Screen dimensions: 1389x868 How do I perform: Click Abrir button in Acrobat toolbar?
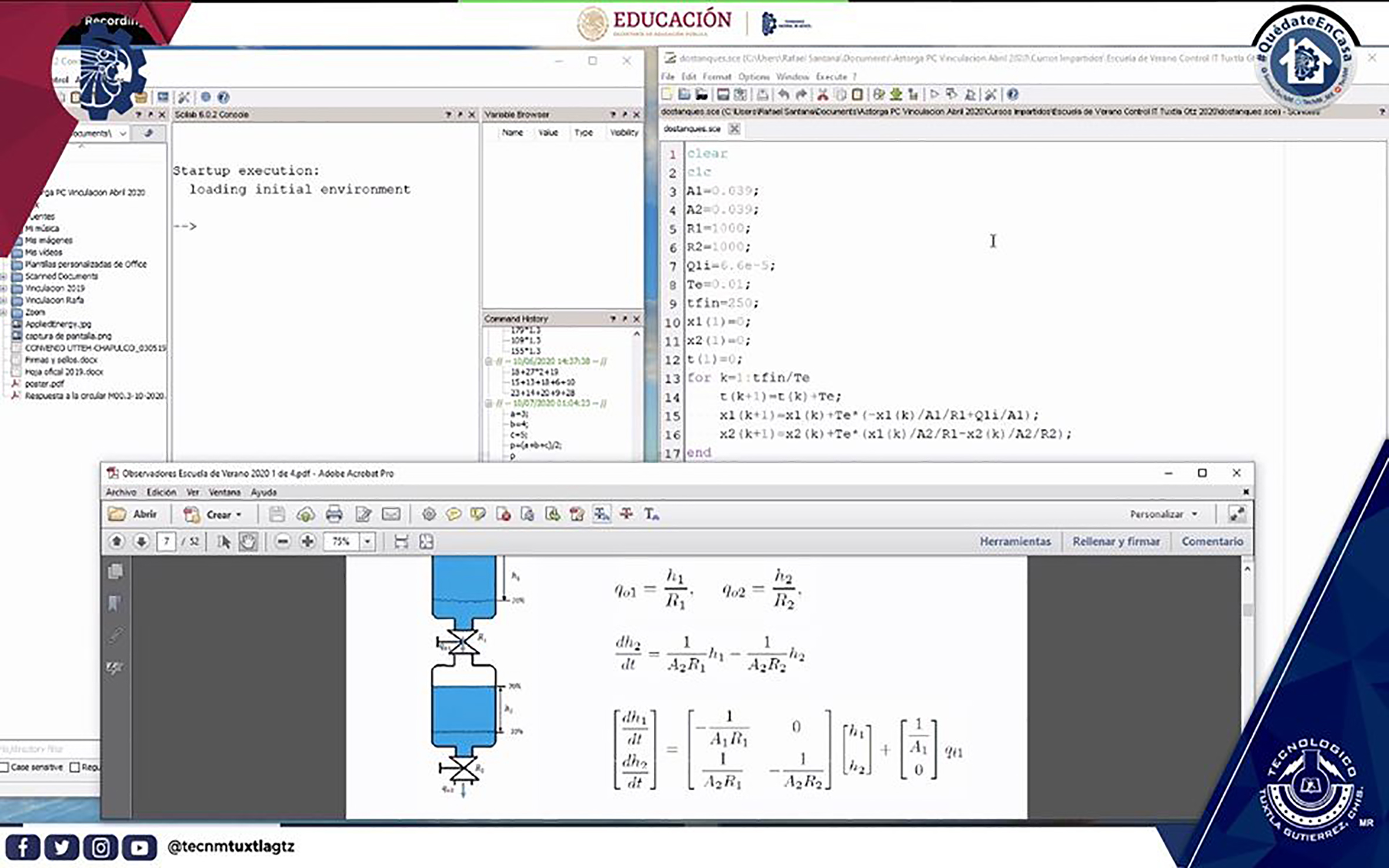tap(133, 515)
